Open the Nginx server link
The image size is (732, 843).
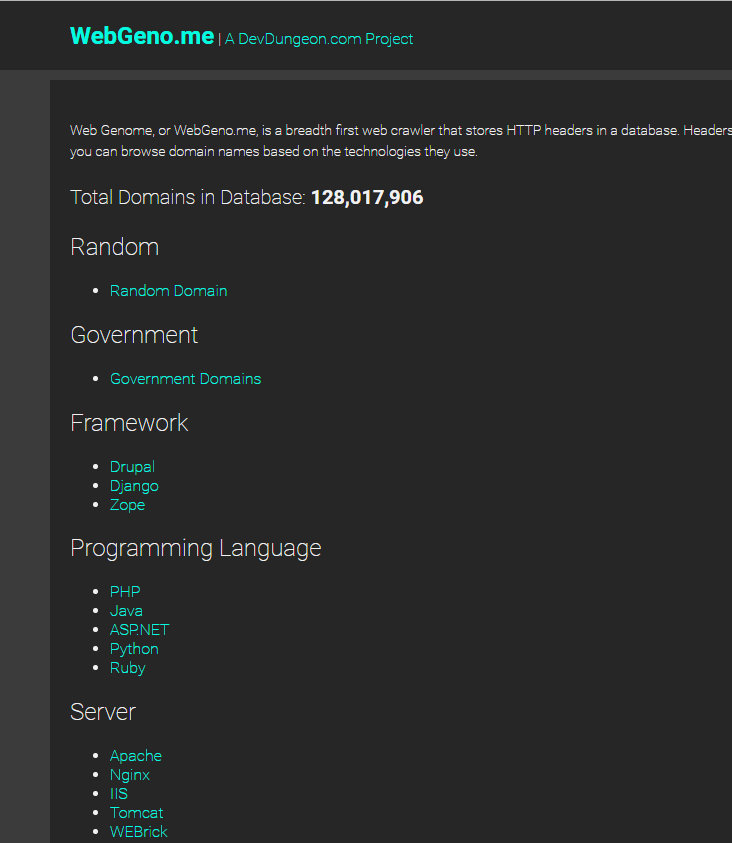click(130, 775)
